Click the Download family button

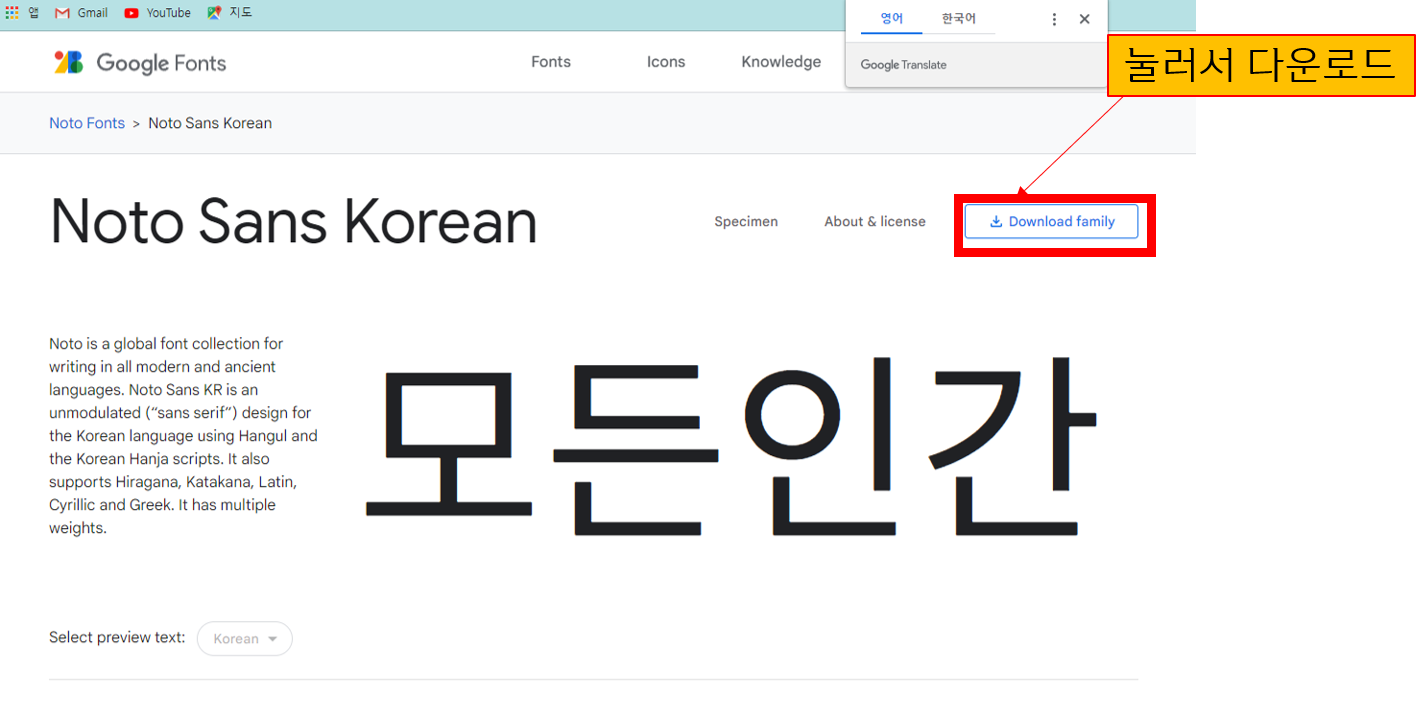point(1051,222)
